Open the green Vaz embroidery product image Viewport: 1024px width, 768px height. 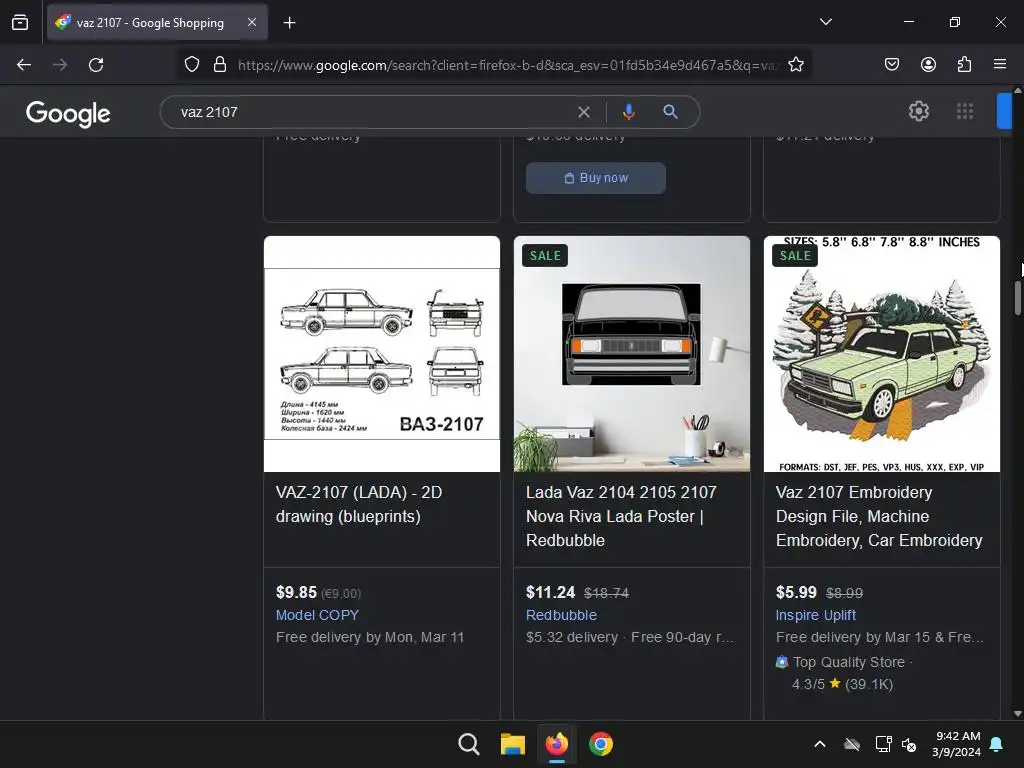click(x=882, y=354)
